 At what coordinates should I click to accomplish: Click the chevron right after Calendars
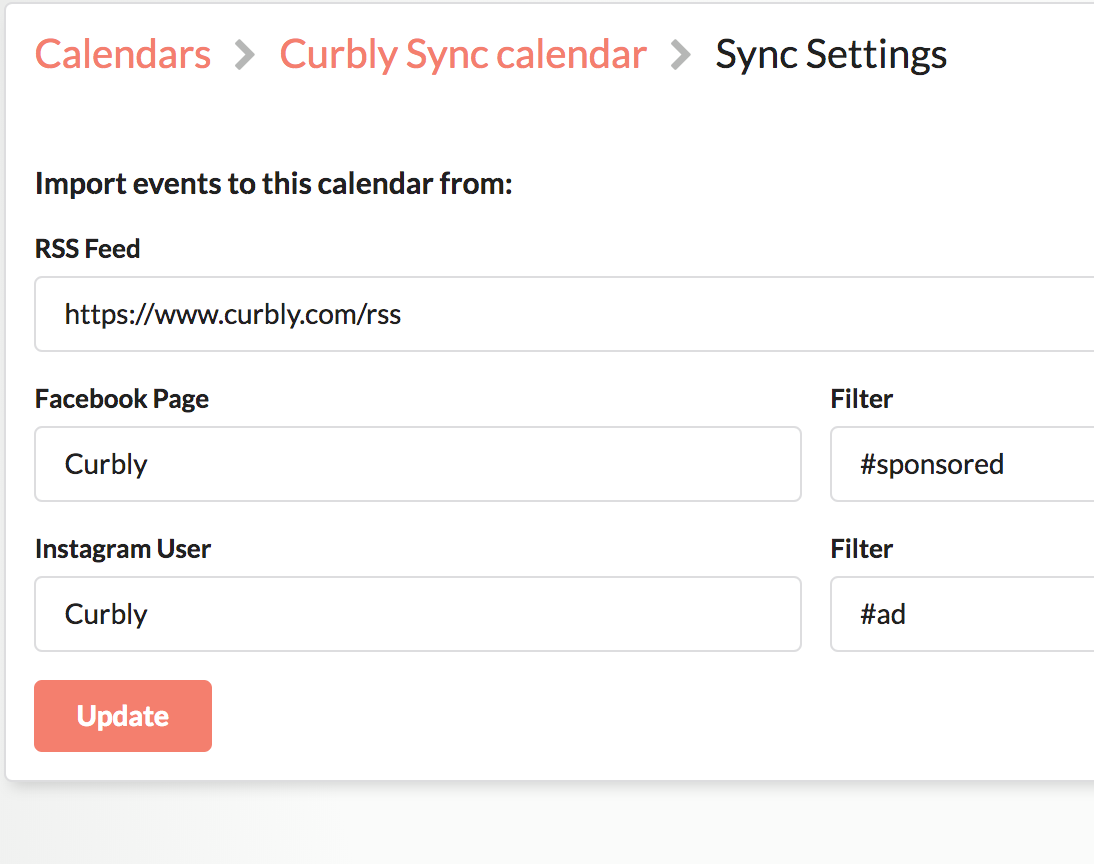(245, 55)
